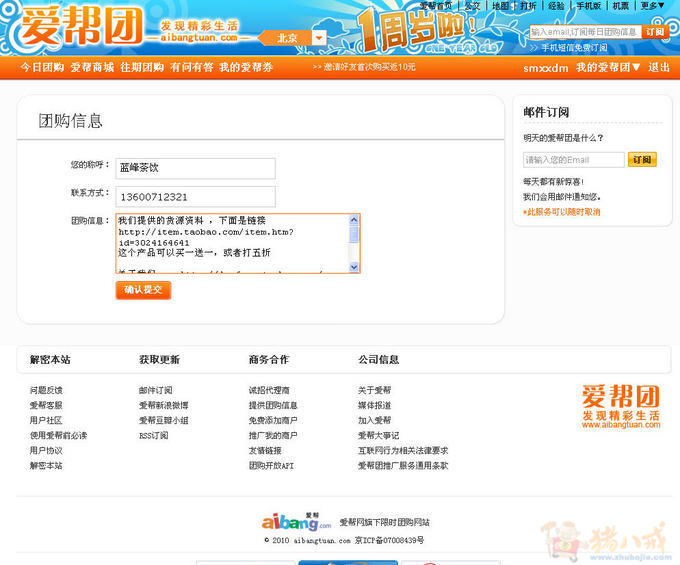Click the textarea scroll up arrow
The height and width of the screenshot is (565, 680).
coord(354,220)
